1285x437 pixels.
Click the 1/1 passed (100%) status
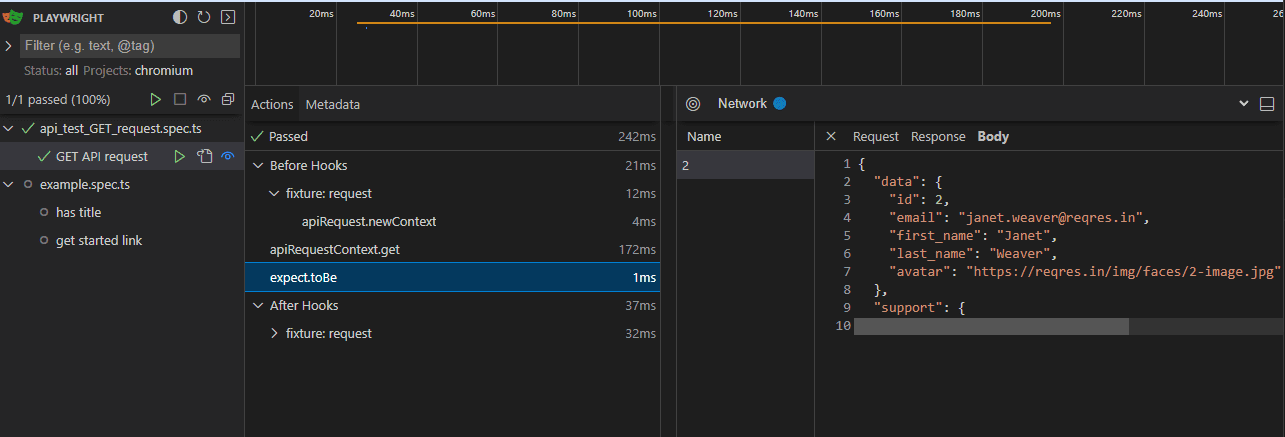[58, 99]
